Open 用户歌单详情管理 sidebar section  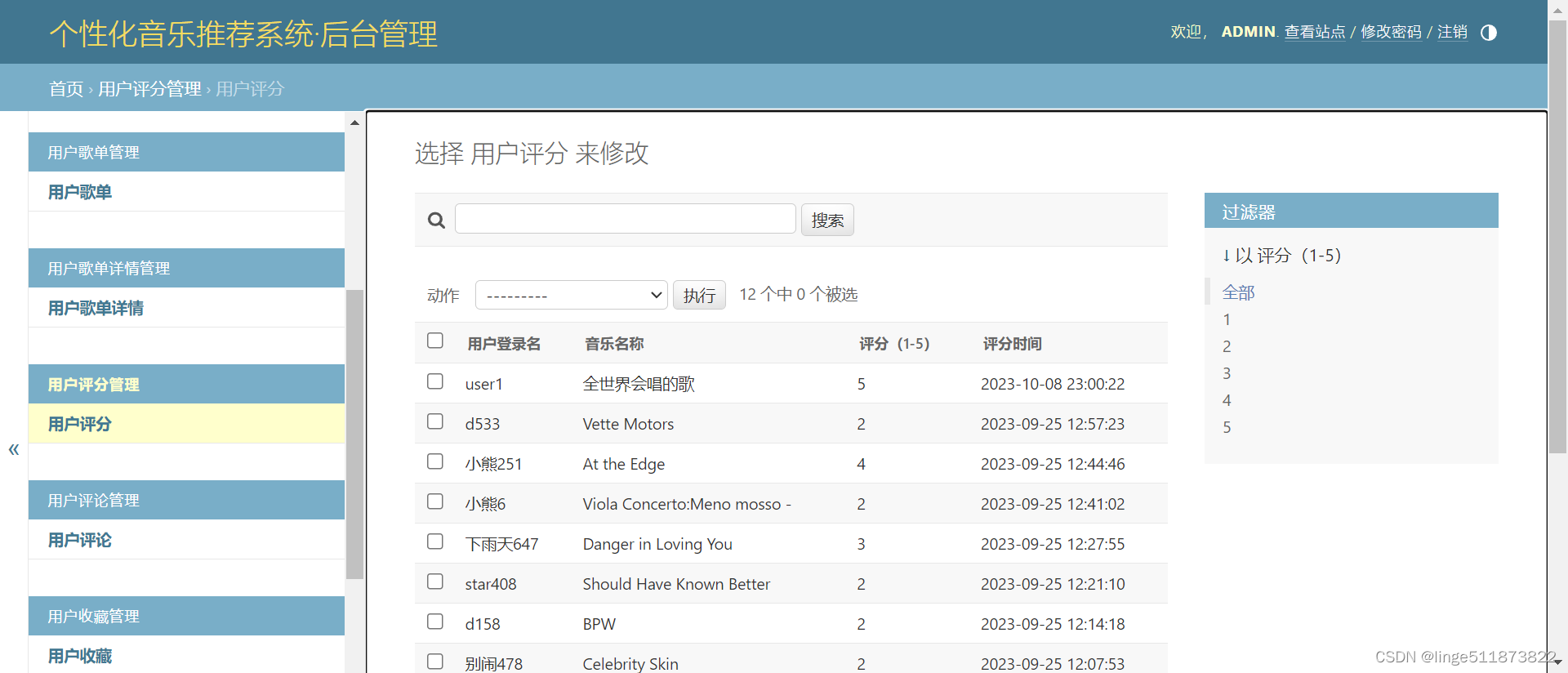tap(109, 269)
